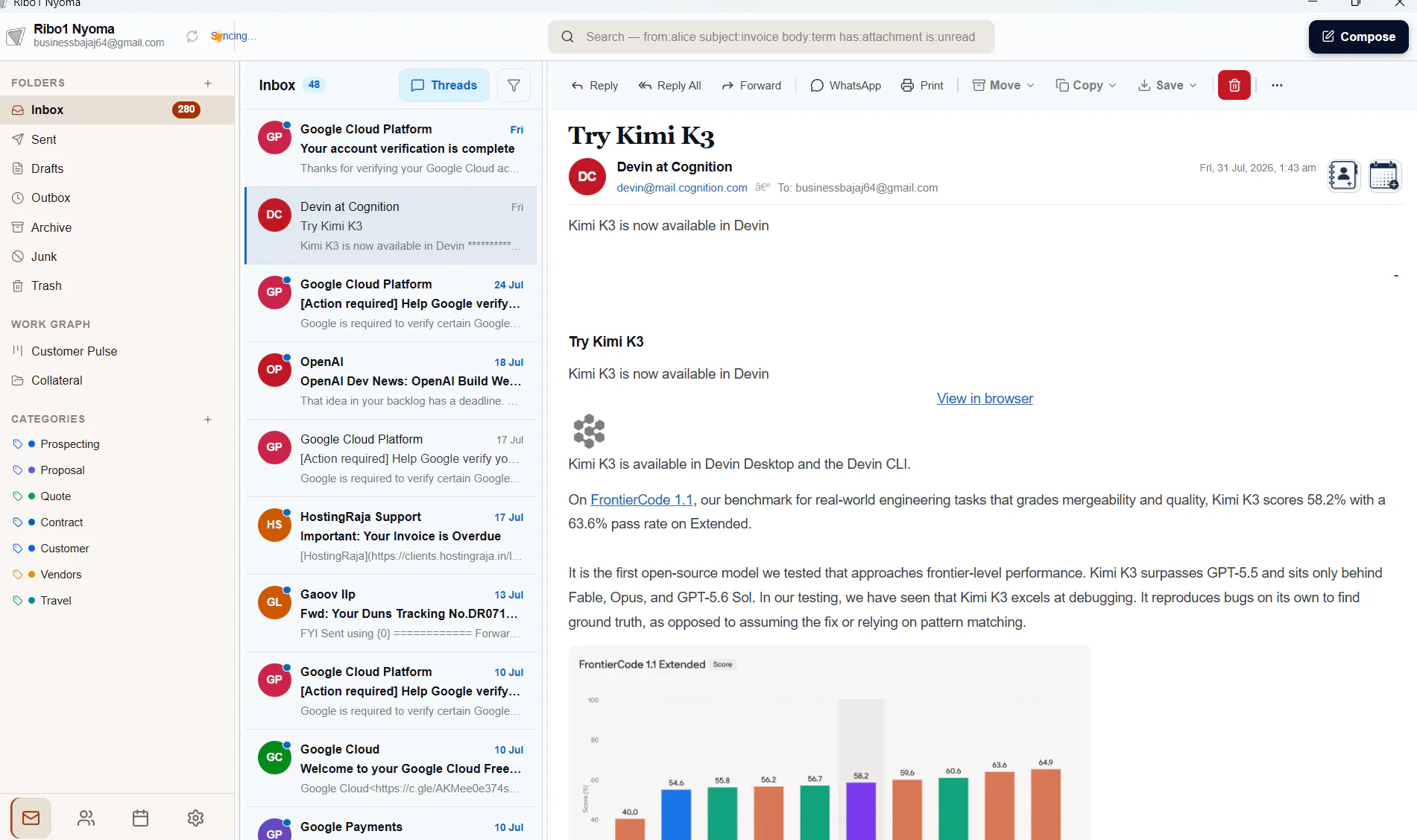This screenshot has width=1417, height=840.
Task: Open the HostingRaja Support invoice email
Action: [391, 536]
